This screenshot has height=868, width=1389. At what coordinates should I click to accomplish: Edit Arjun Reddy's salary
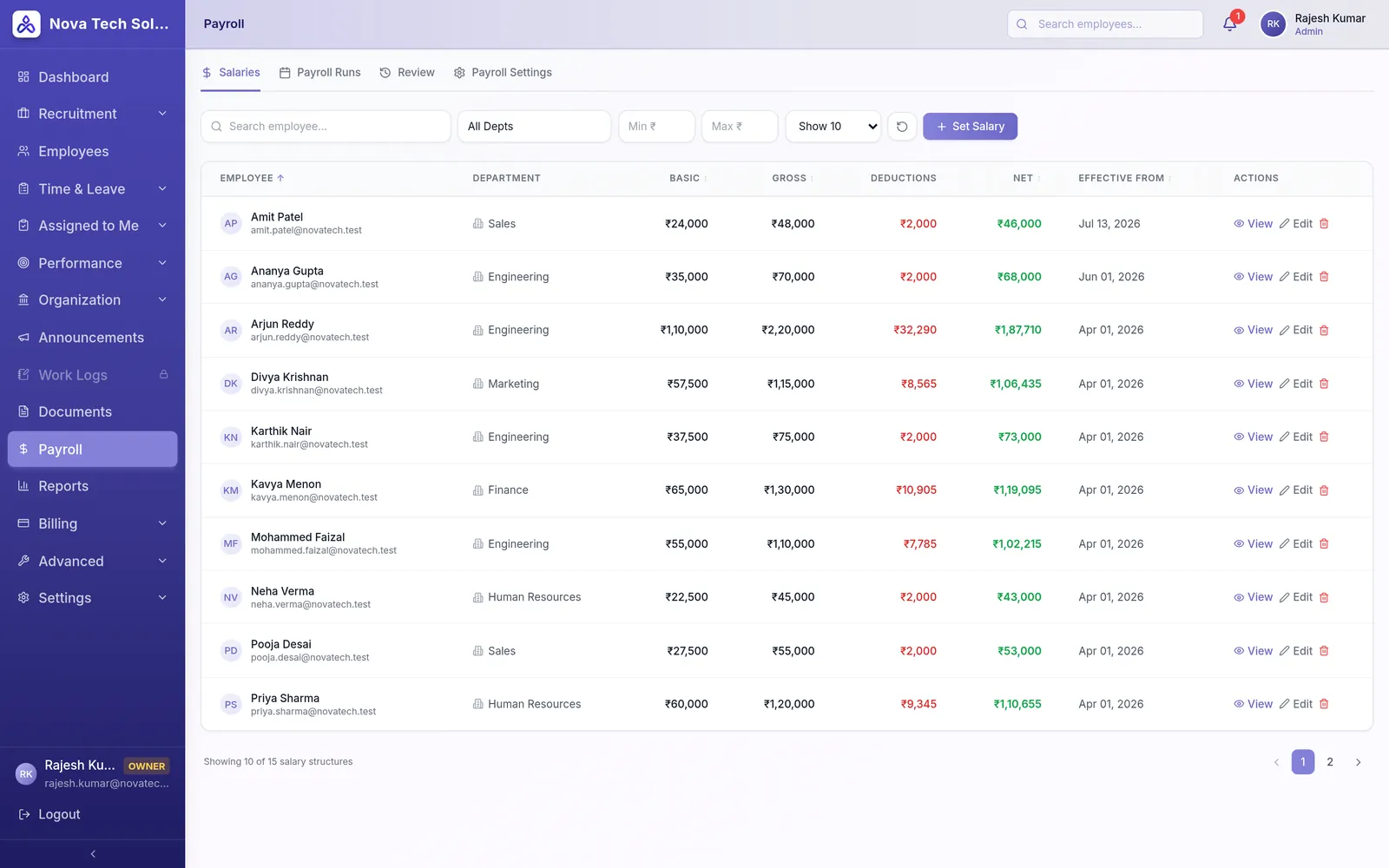(x=1296, y=330)
